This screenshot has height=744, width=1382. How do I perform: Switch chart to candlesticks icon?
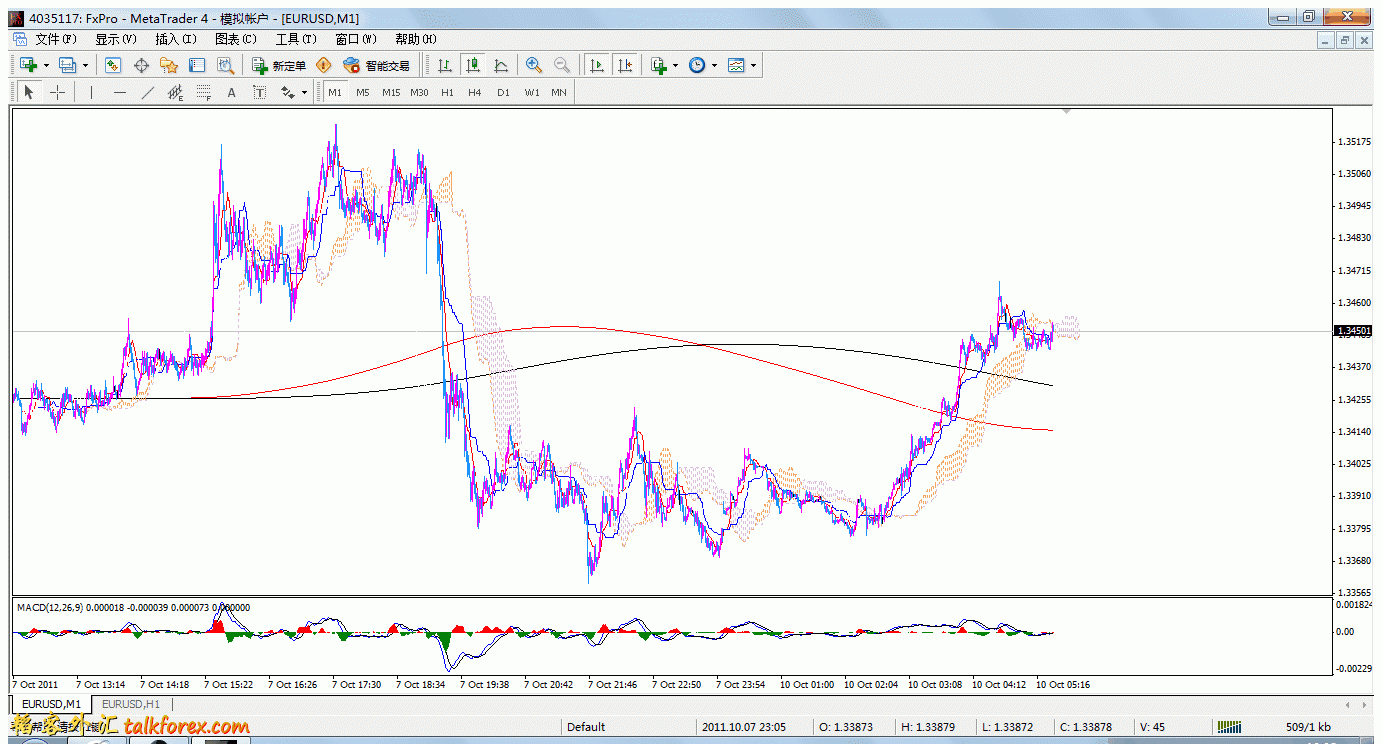pyautogui.click(x=473, y=65)
